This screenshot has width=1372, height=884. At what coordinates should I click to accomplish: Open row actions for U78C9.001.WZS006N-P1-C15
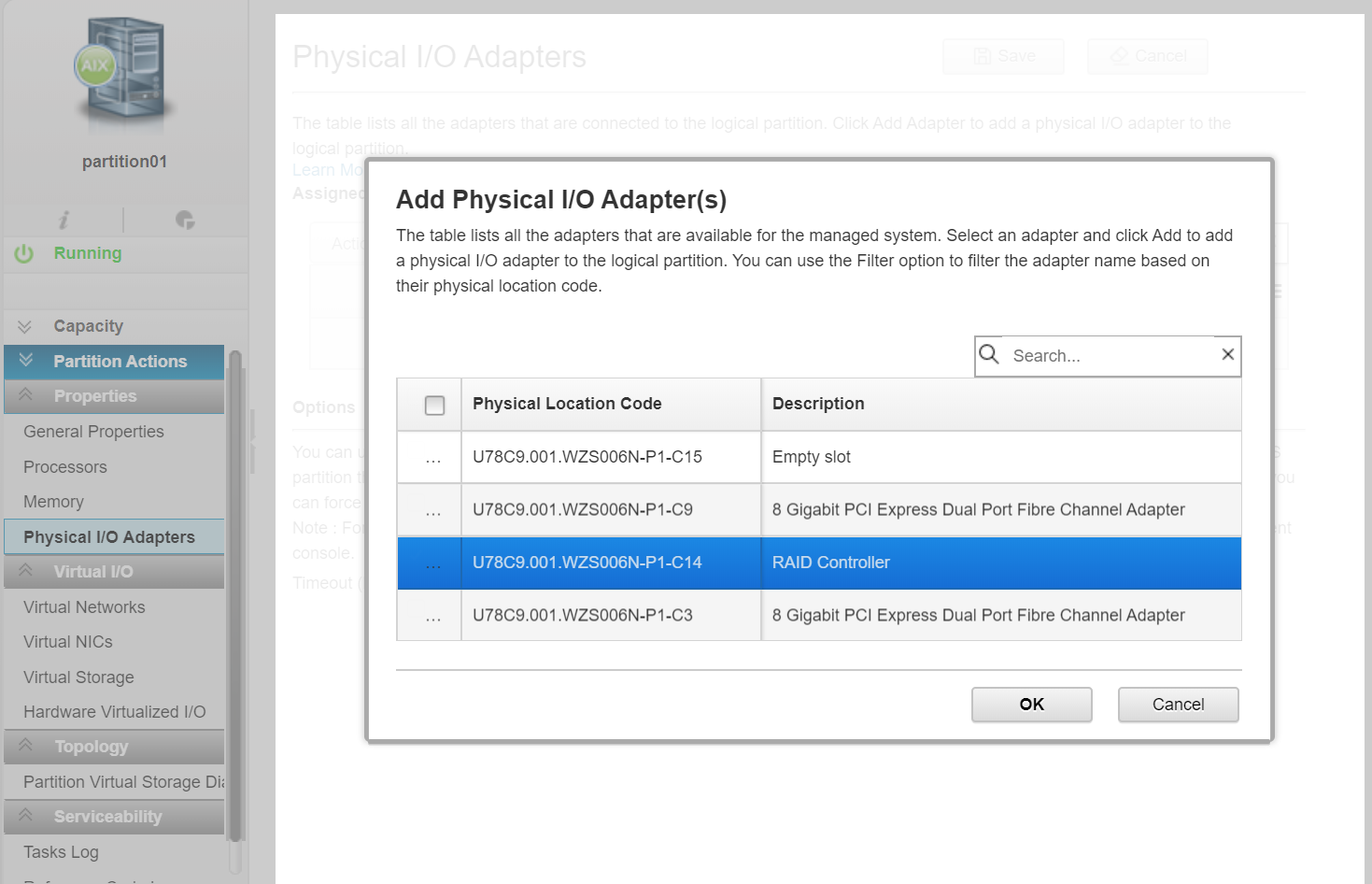coord(433,458)
